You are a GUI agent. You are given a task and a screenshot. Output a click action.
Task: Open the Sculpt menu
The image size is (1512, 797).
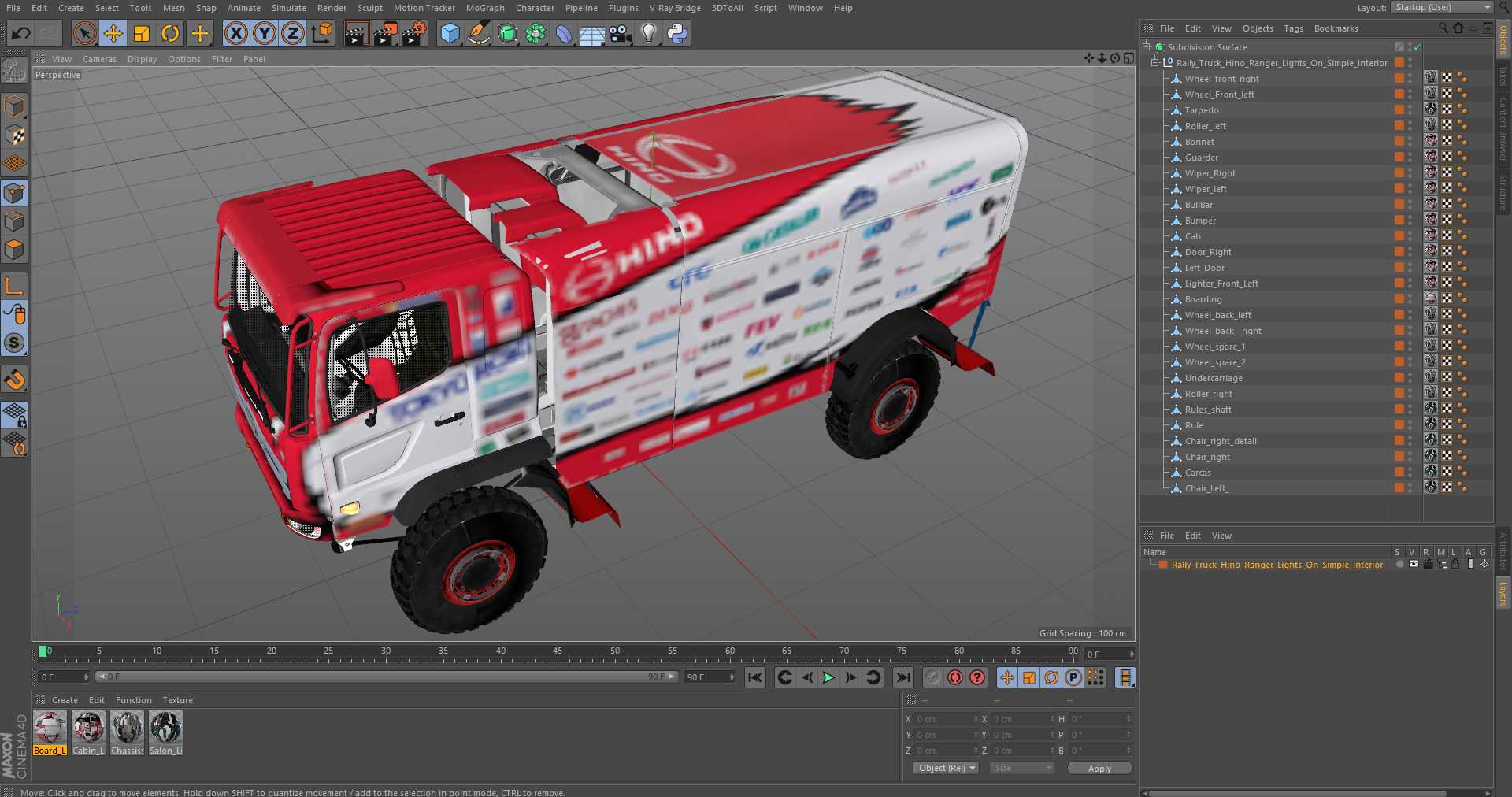coord(369,8)
